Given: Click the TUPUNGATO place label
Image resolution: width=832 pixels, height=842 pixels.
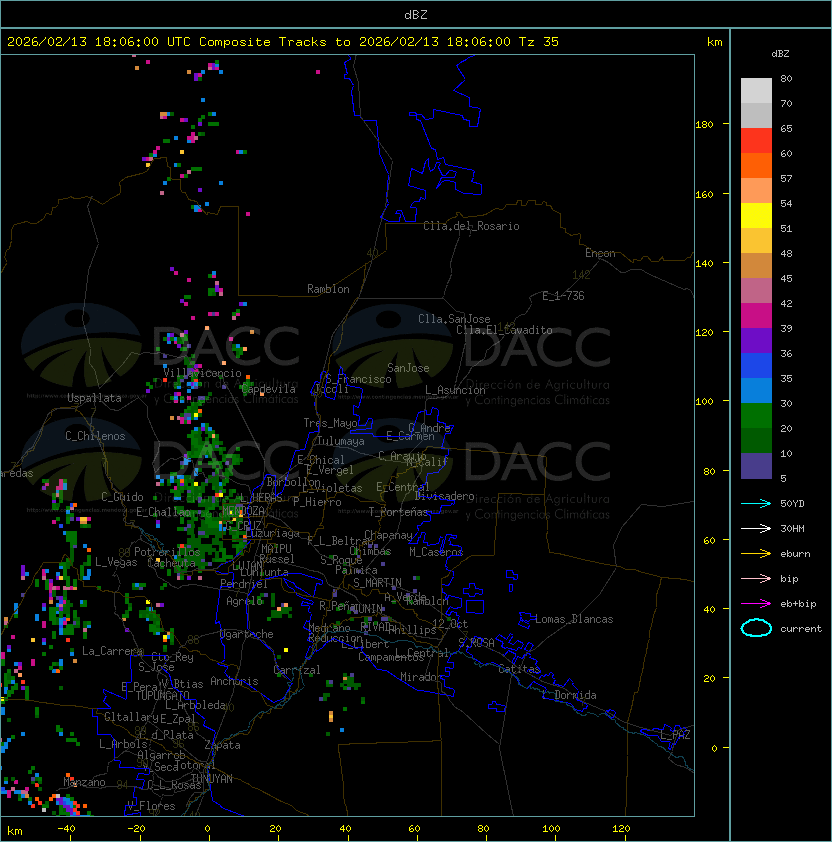Looking at the screenshot, I should point(162,695).
